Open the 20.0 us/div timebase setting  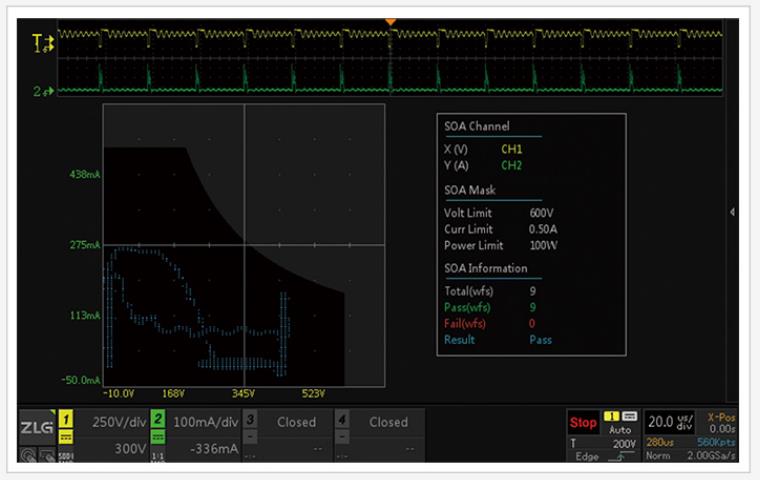tap(671, 421)
